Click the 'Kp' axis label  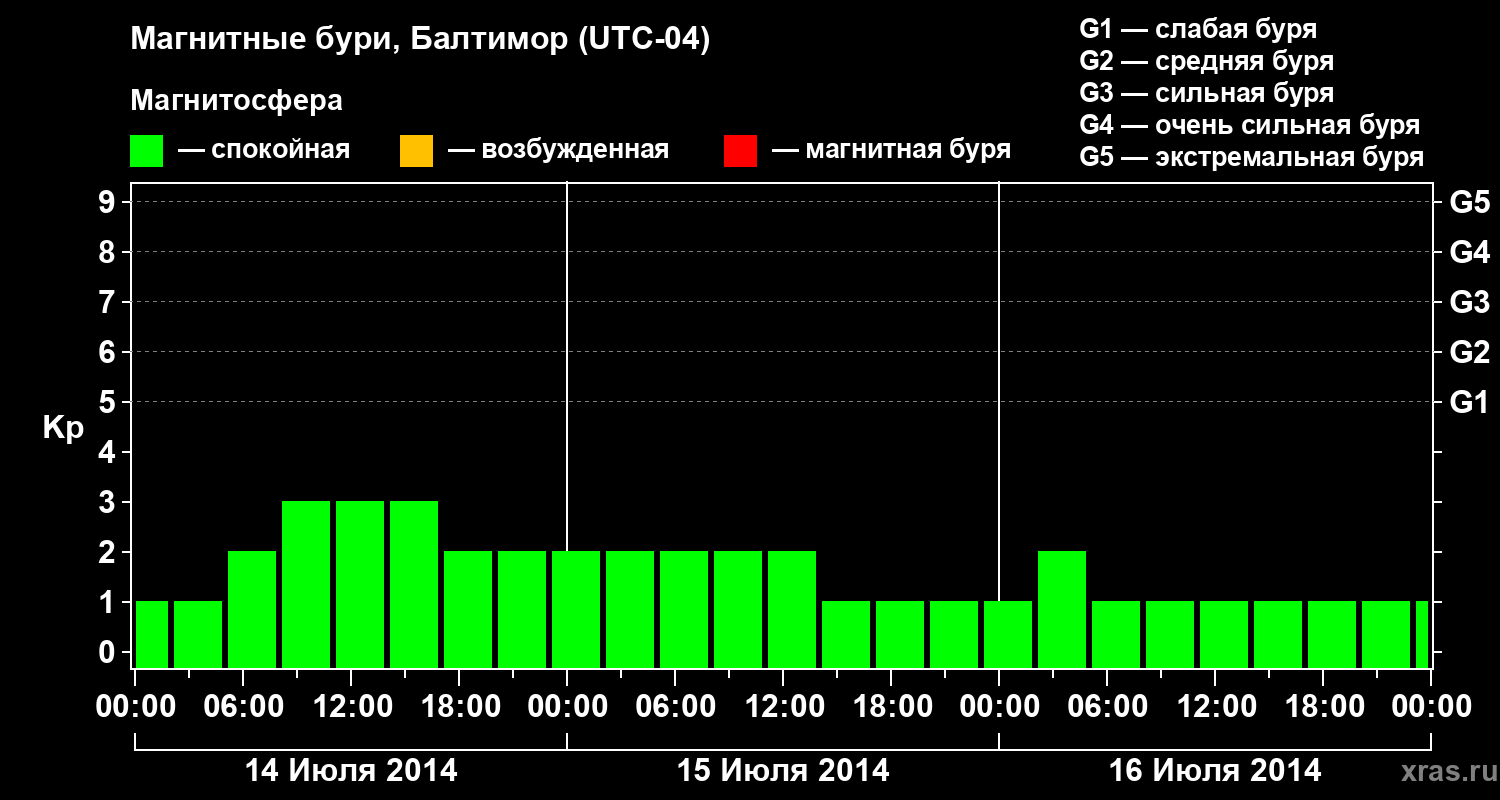pyautogui.click(x=63, y=428)
